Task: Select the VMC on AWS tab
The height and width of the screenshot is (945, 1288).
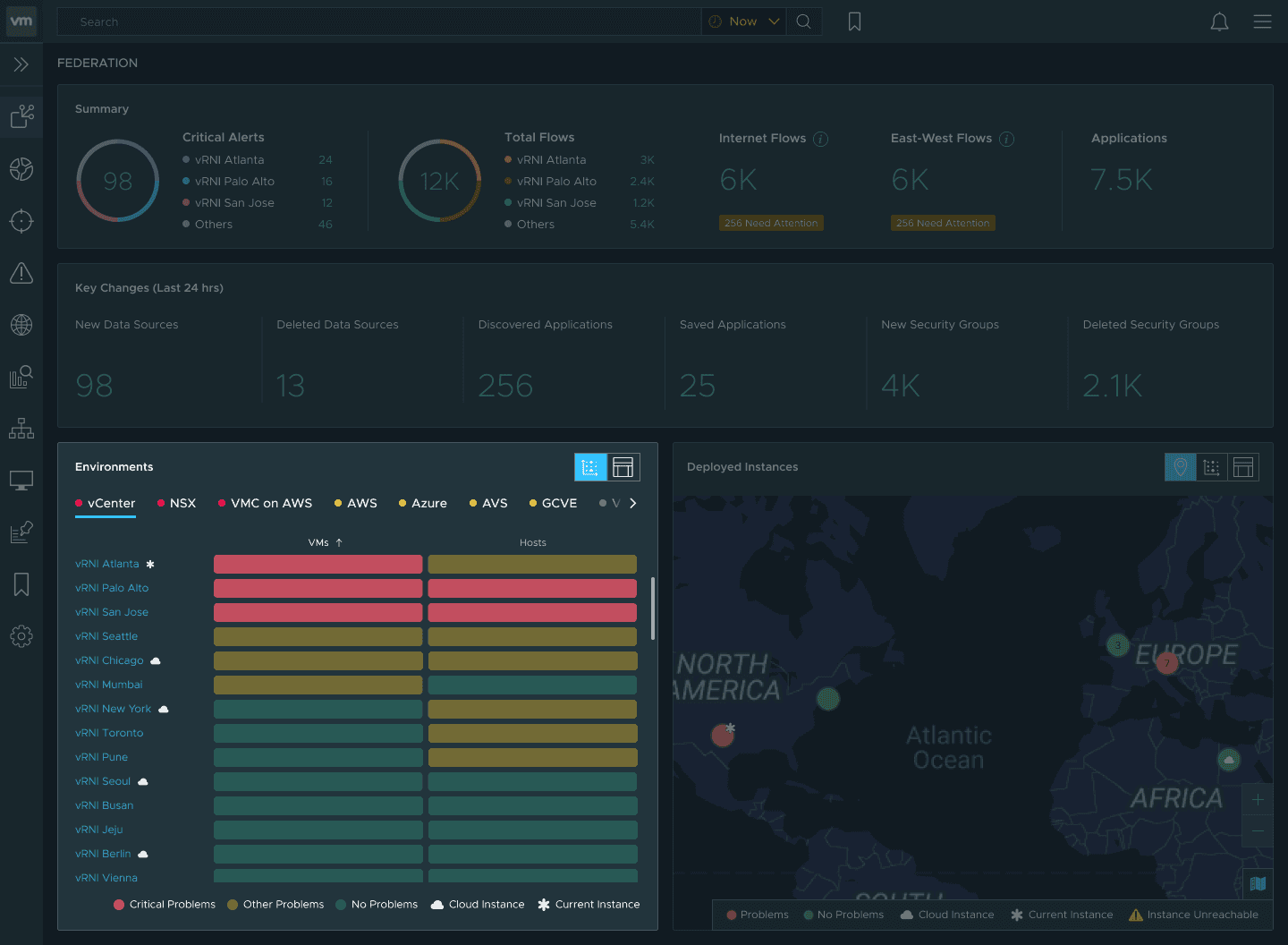Action: coord(266,504)
